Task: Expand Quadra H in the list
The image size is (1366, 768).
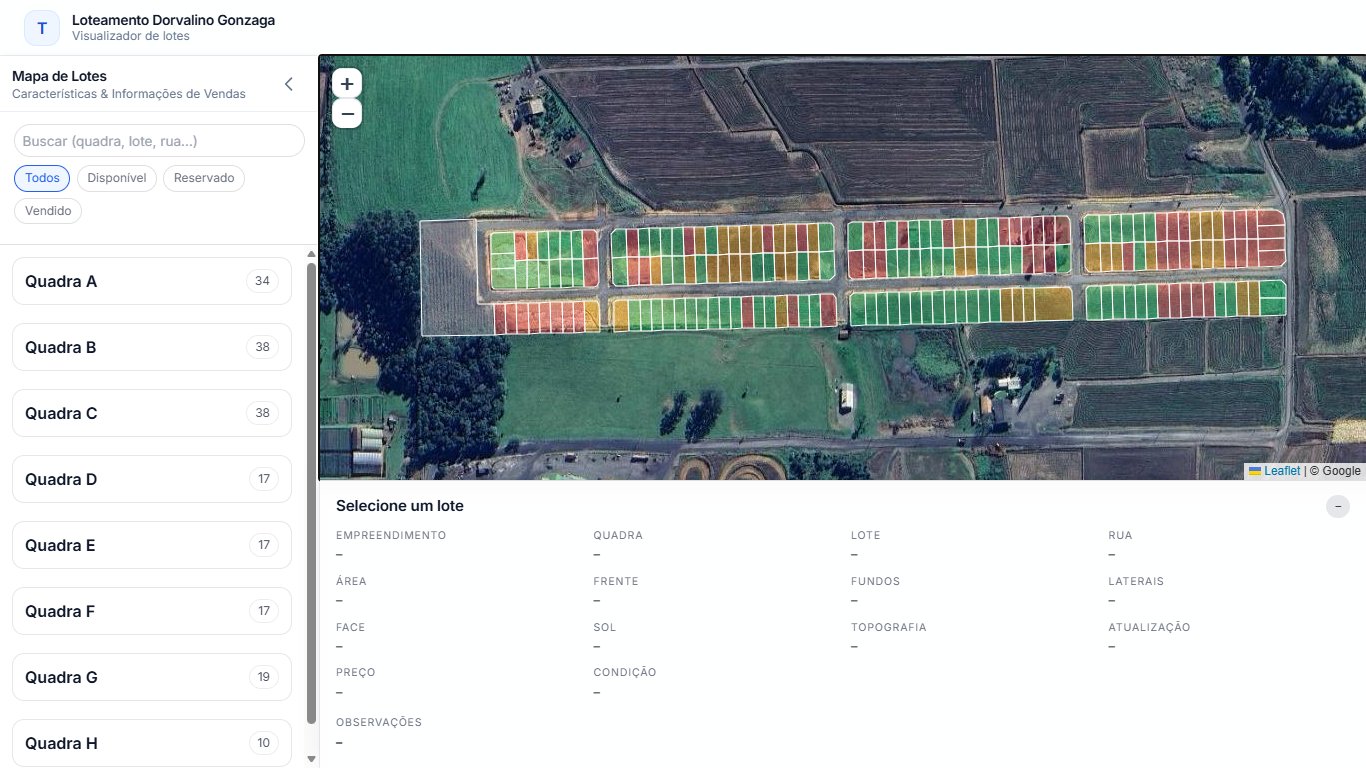Action: [x=152, y=743]
